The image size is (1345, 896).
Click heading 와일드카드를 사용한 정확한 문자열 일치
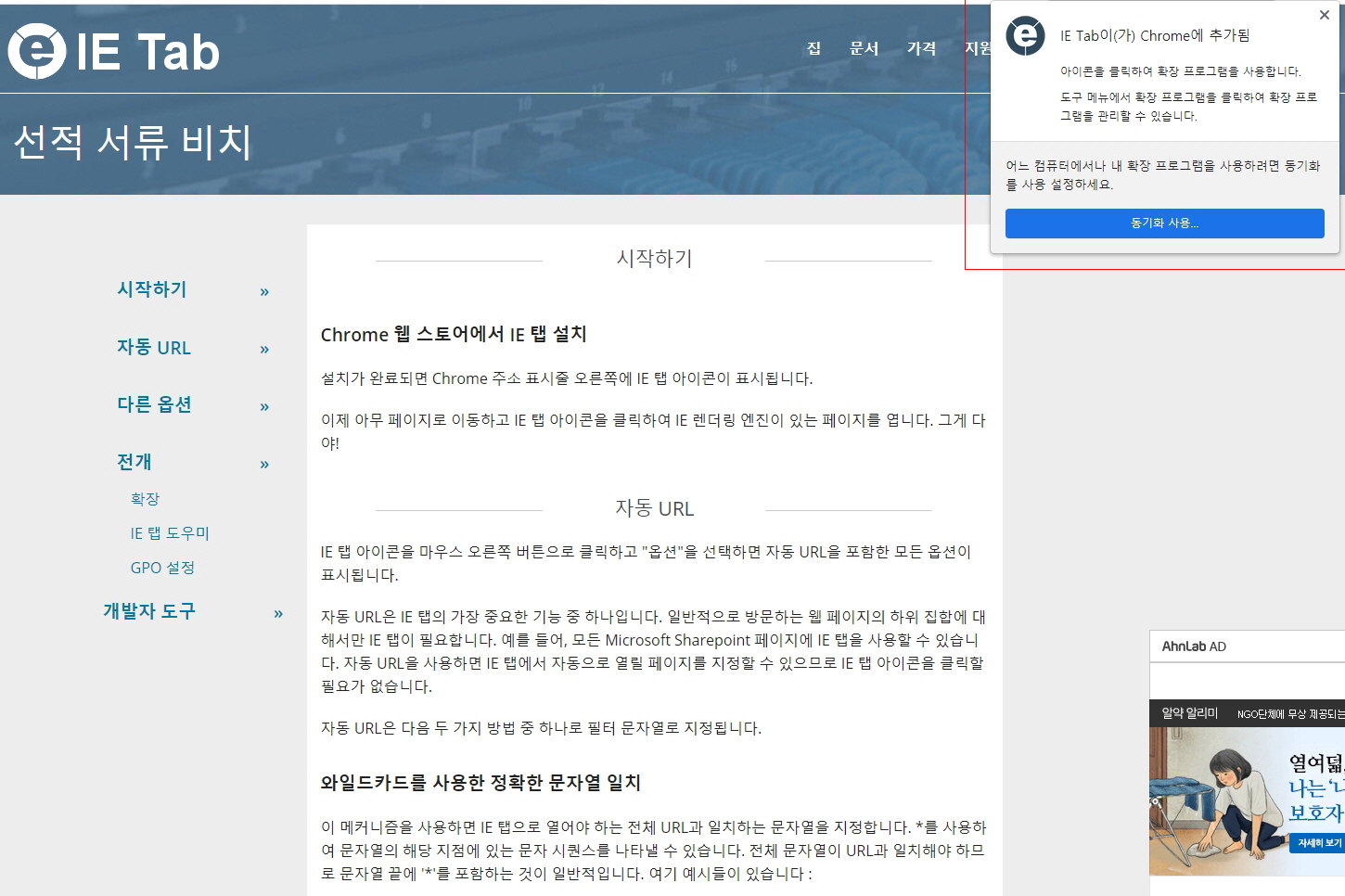[480, 783]
